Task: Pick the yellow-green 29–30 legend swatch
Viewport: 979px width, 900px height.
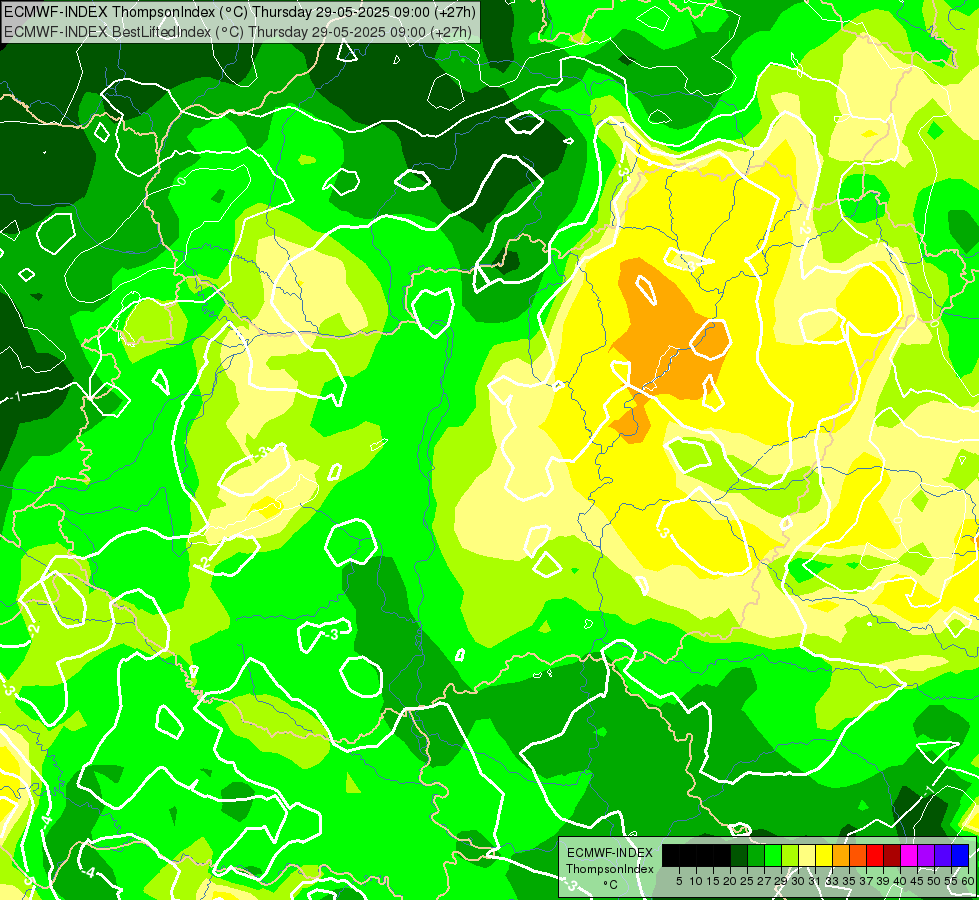Action: [790, 855]
